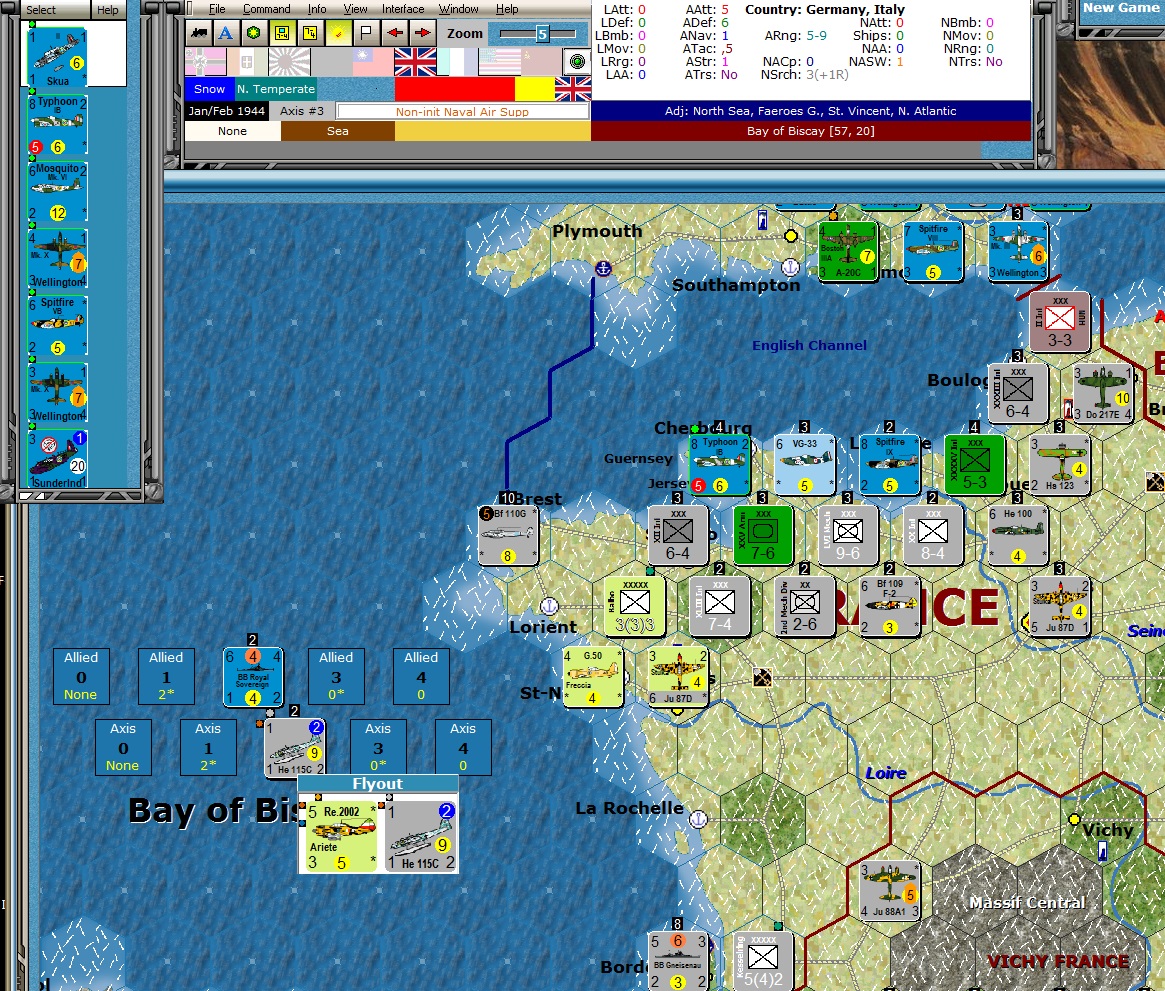The width and height of the screenshot is (1165, 991).
Task: Open the Interface menu
Action: 403,9
